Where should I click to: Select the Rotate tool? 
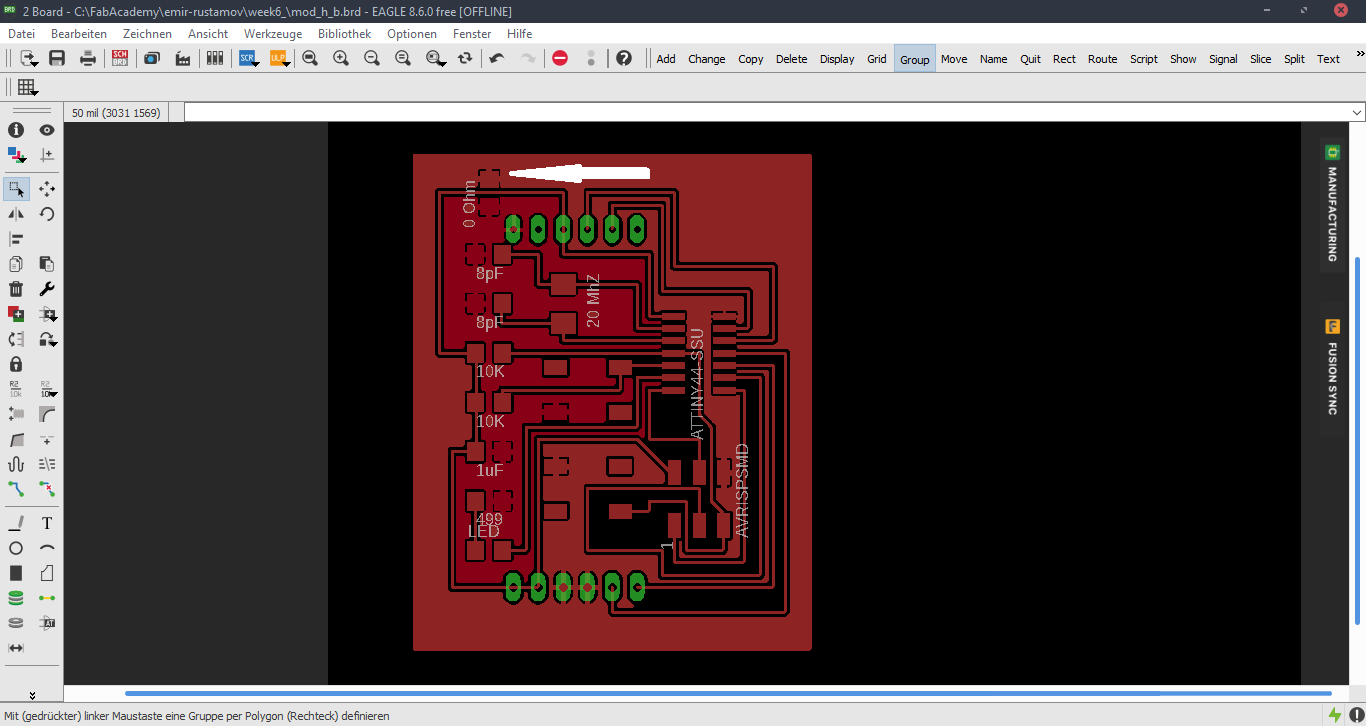[47, 214]
